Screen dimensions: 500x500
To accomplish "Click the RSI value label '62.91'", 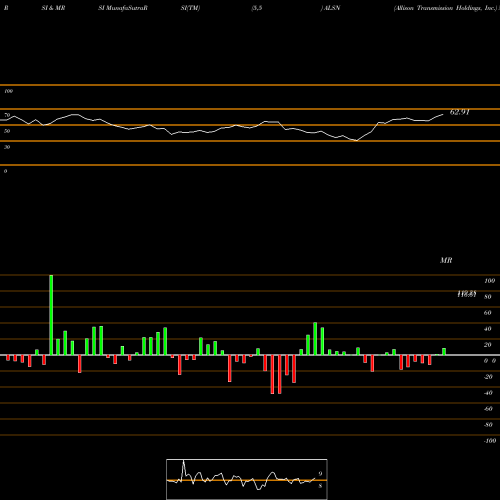I will click(460, 112).
